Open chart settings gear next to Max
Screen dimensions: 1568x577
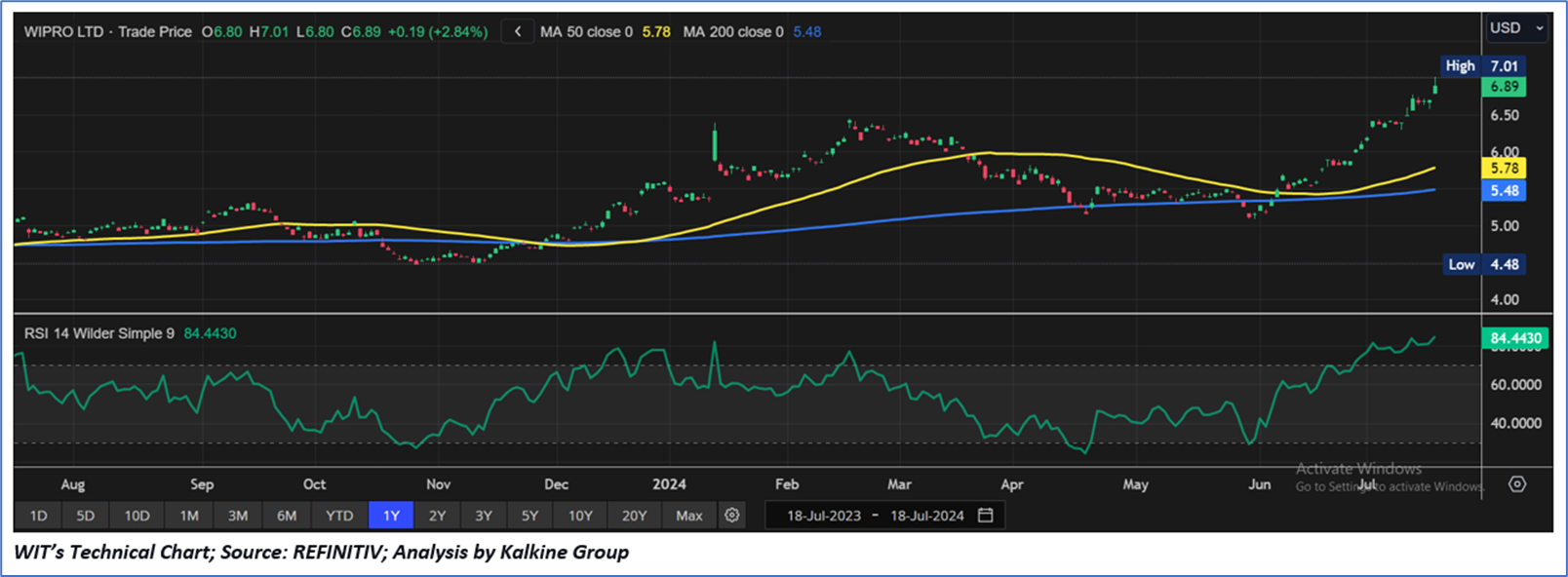point(731,516)
